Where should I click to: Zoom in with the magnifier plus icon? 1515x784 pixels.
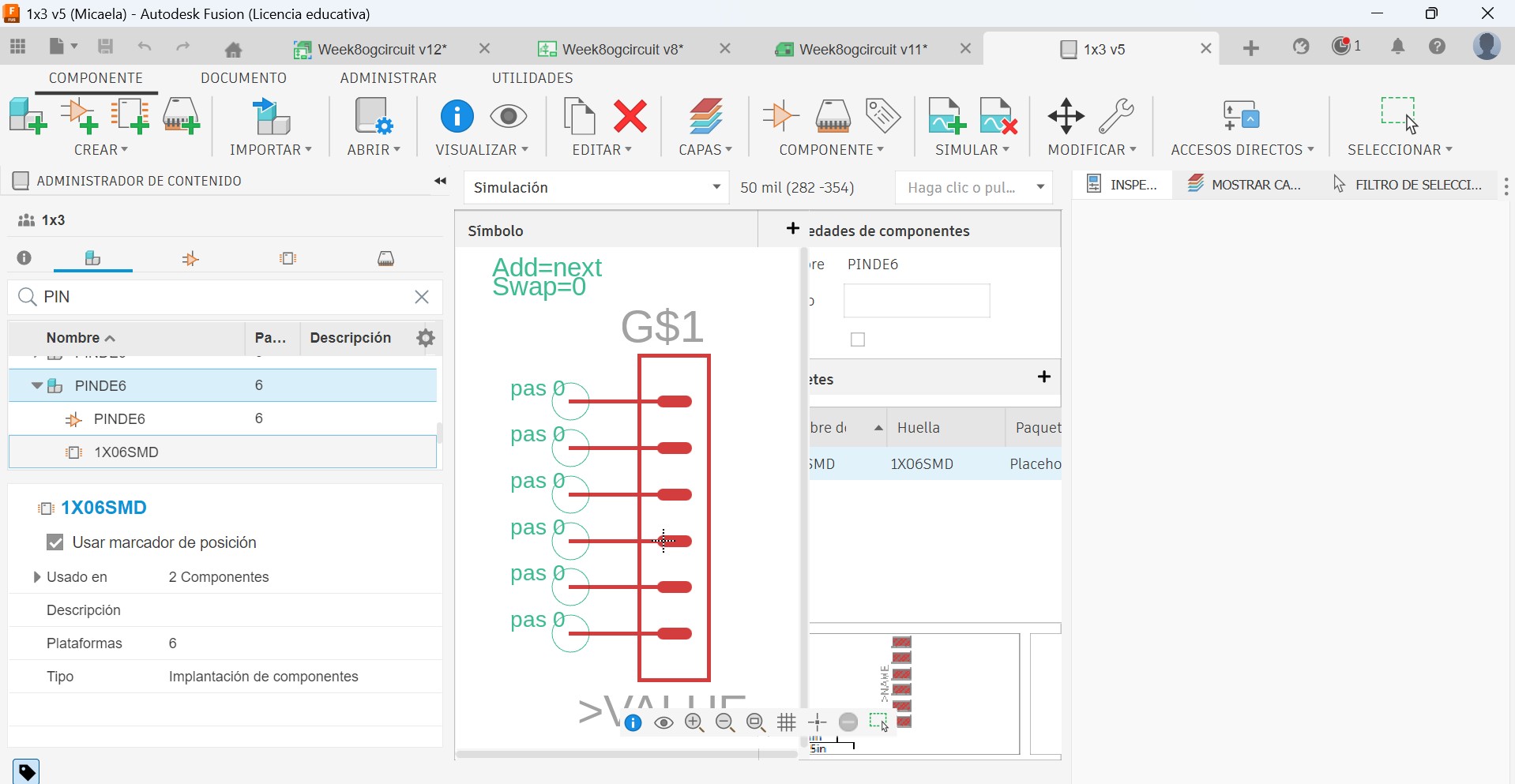click(x=694, y=722)
